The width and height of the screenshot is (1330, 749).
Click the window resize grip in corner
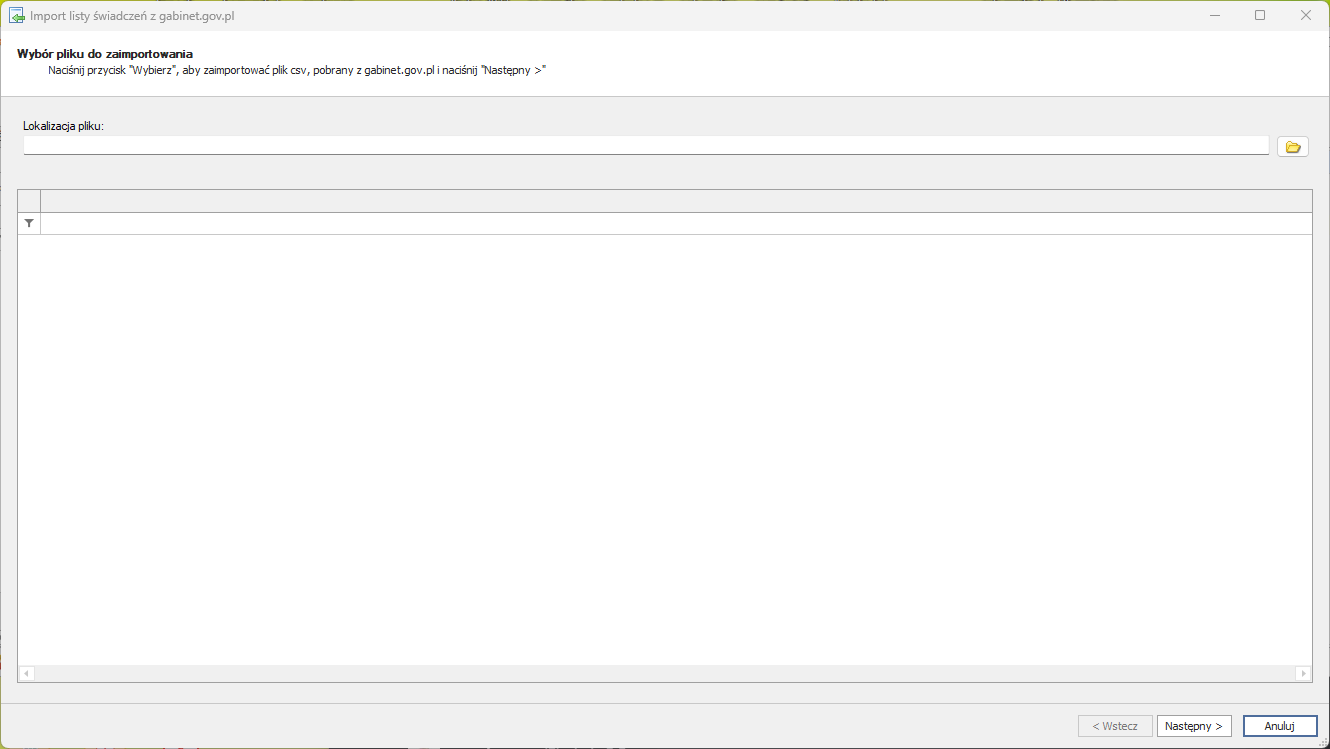click(1322, 742)
